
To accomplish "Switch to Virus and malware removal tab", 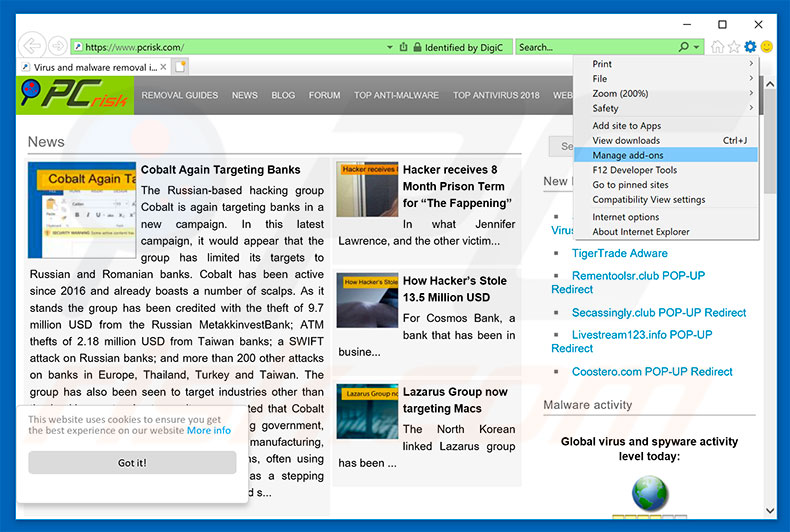I will pos(94,67).
